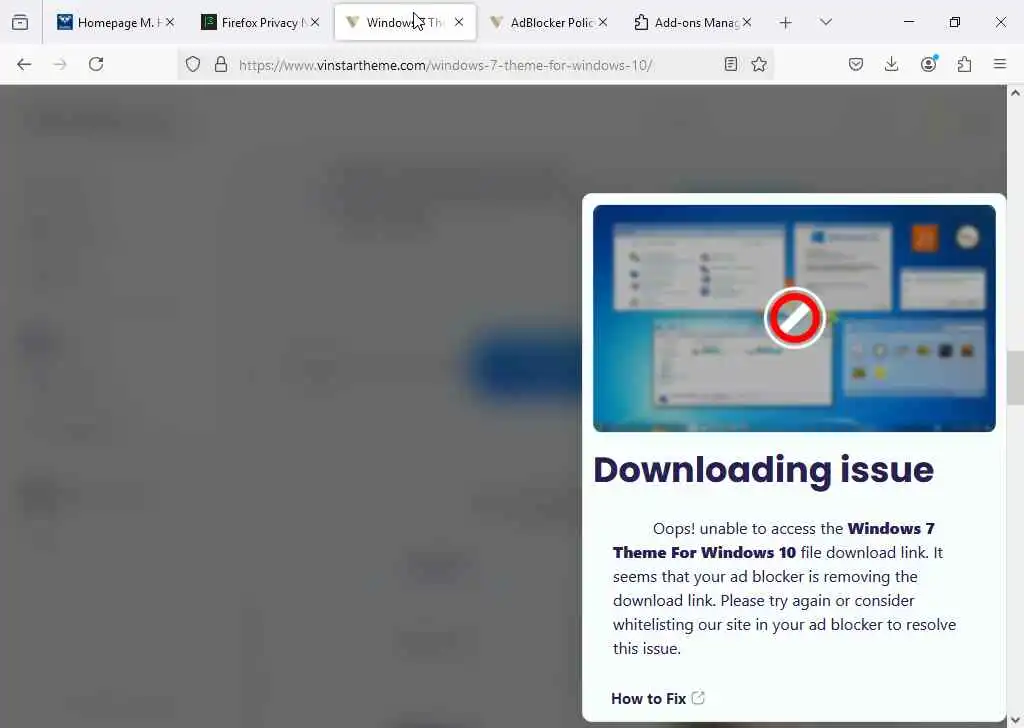Restore down the Firefox window
1024x728 pixels.
955,22
